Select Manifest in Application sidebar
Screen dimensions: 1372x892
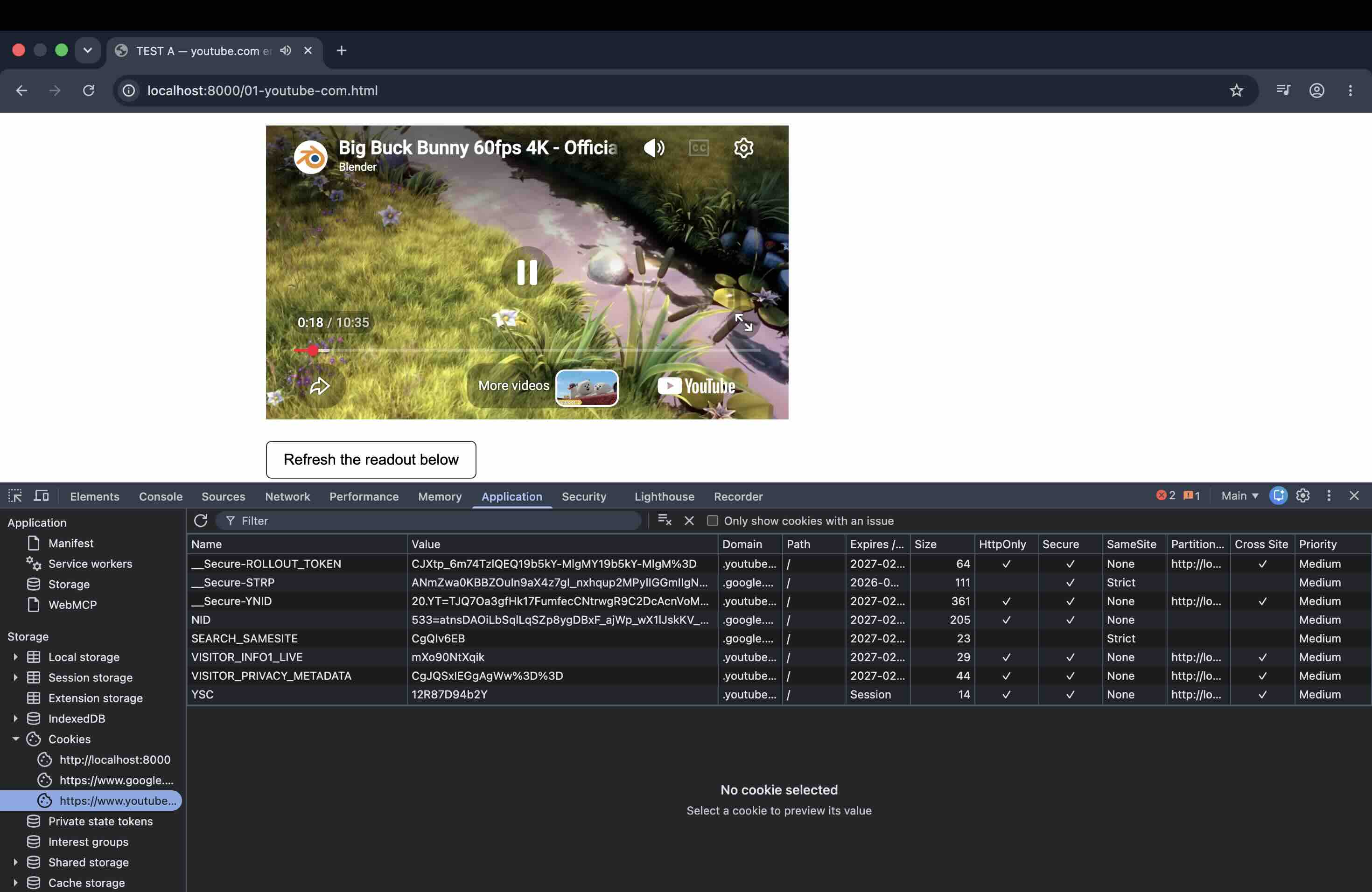(70, 543)
